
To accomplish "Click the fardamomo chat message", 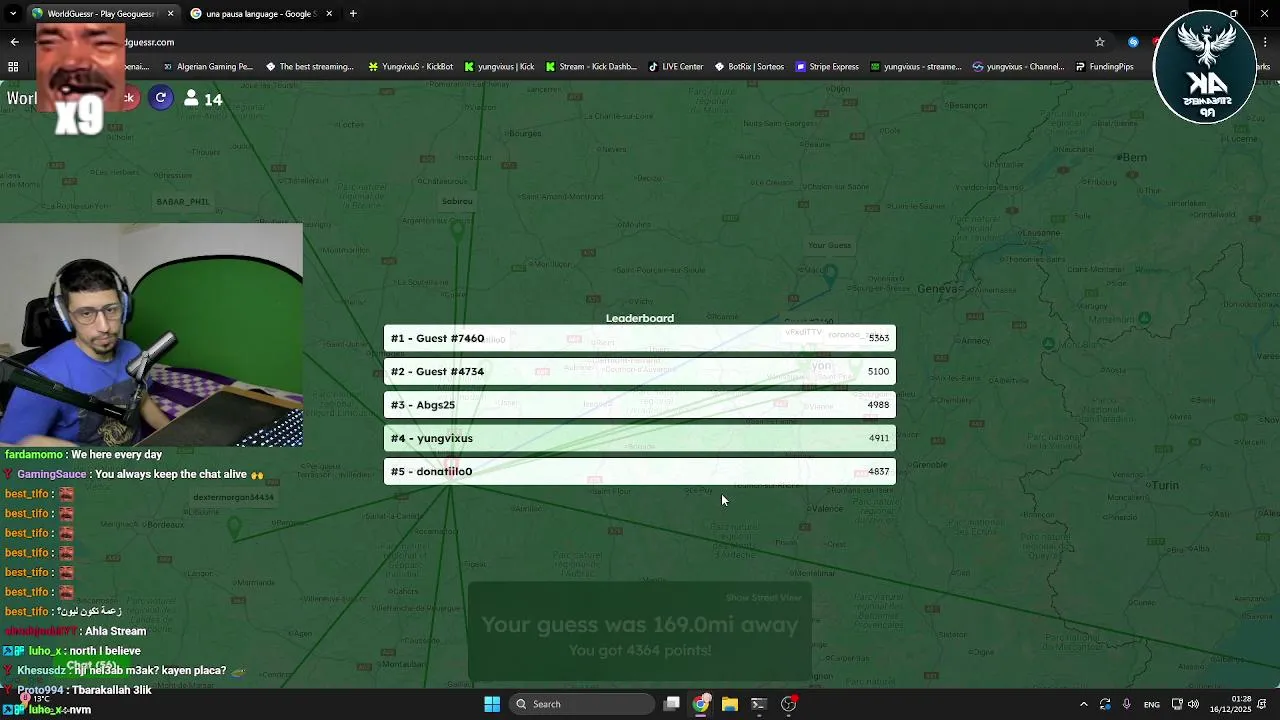I will pos(83,455).
